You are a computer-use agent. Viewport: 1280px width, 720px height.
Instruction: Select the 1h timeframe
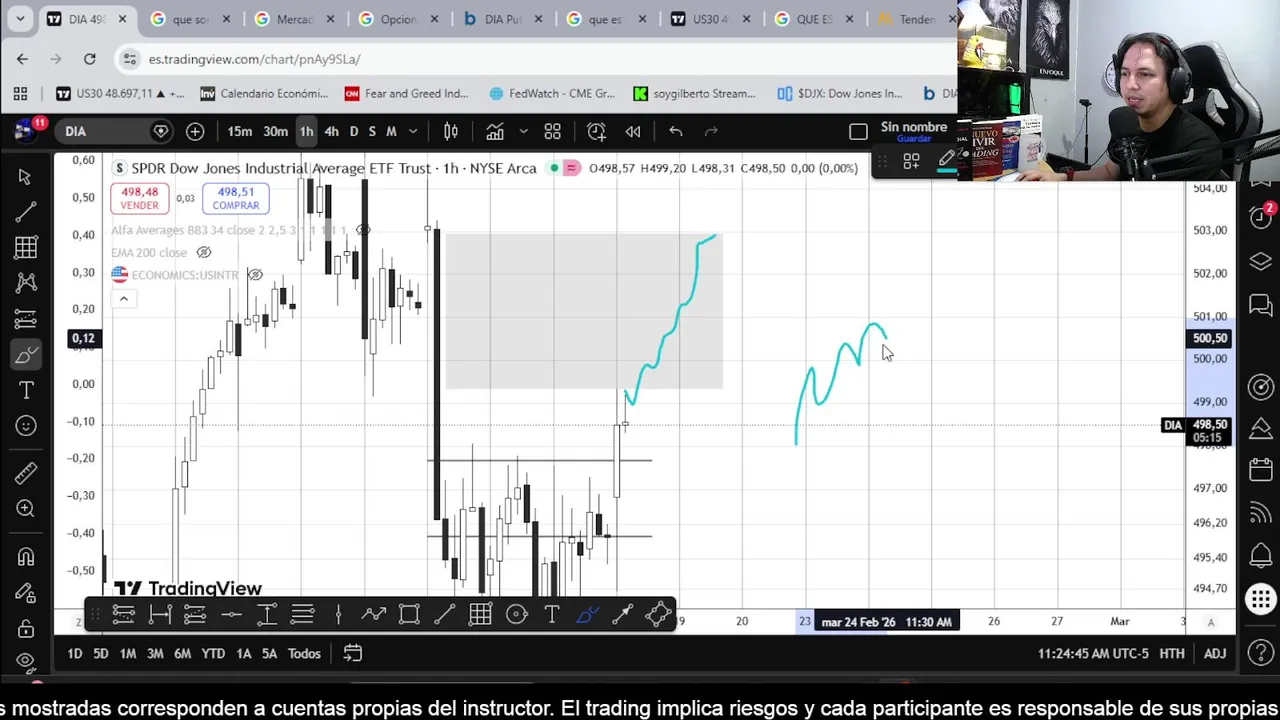coord(306,131)
